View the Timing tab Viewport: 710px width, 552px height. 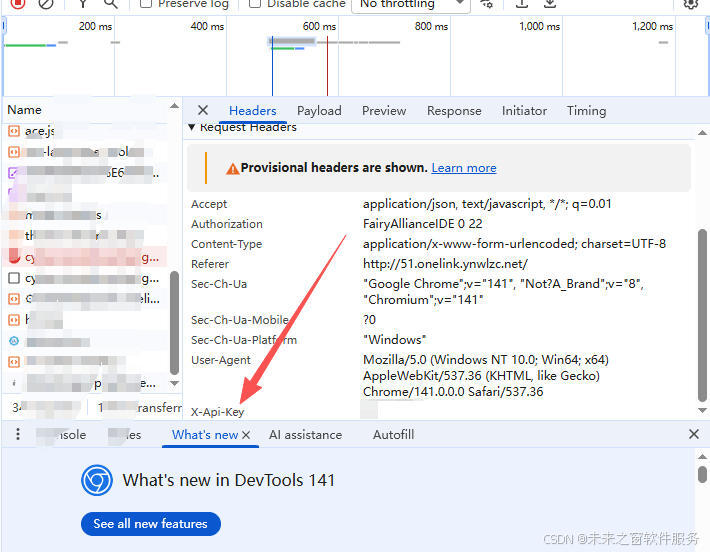coord(586,110)
